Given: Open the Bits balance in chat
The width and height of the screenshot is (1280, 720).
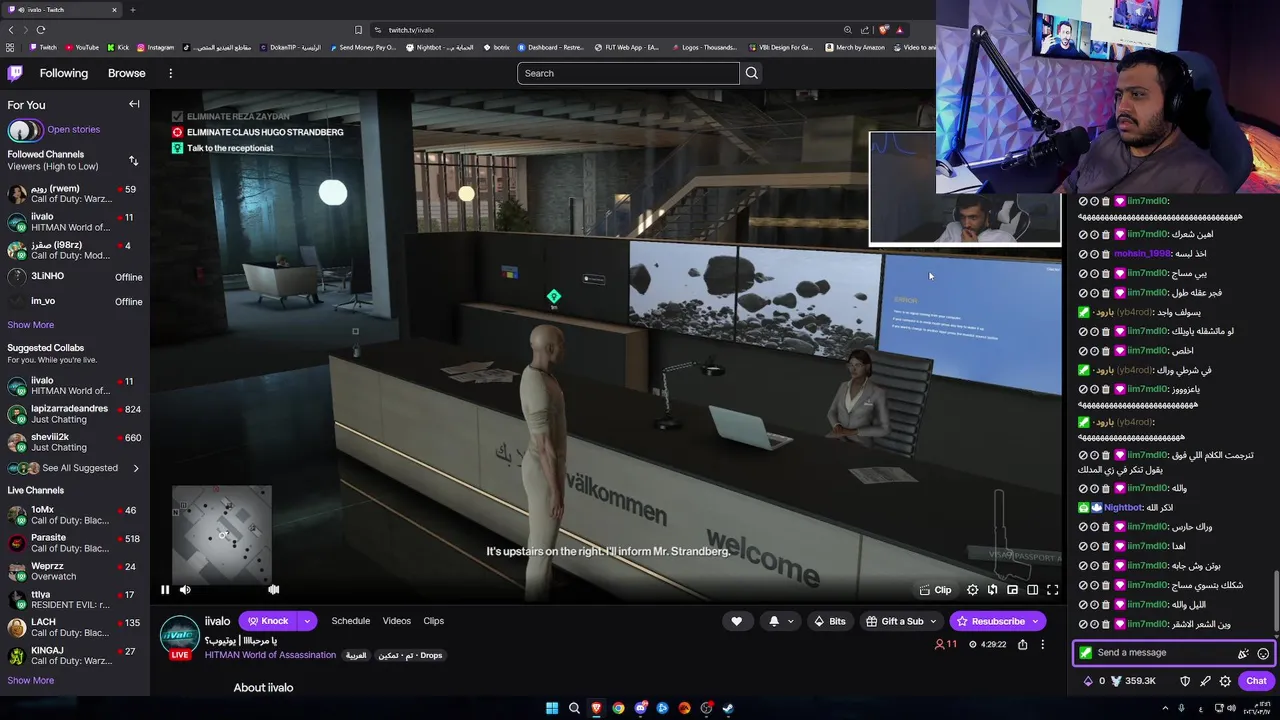Looking at the screenshot, I should point(1094,681).
